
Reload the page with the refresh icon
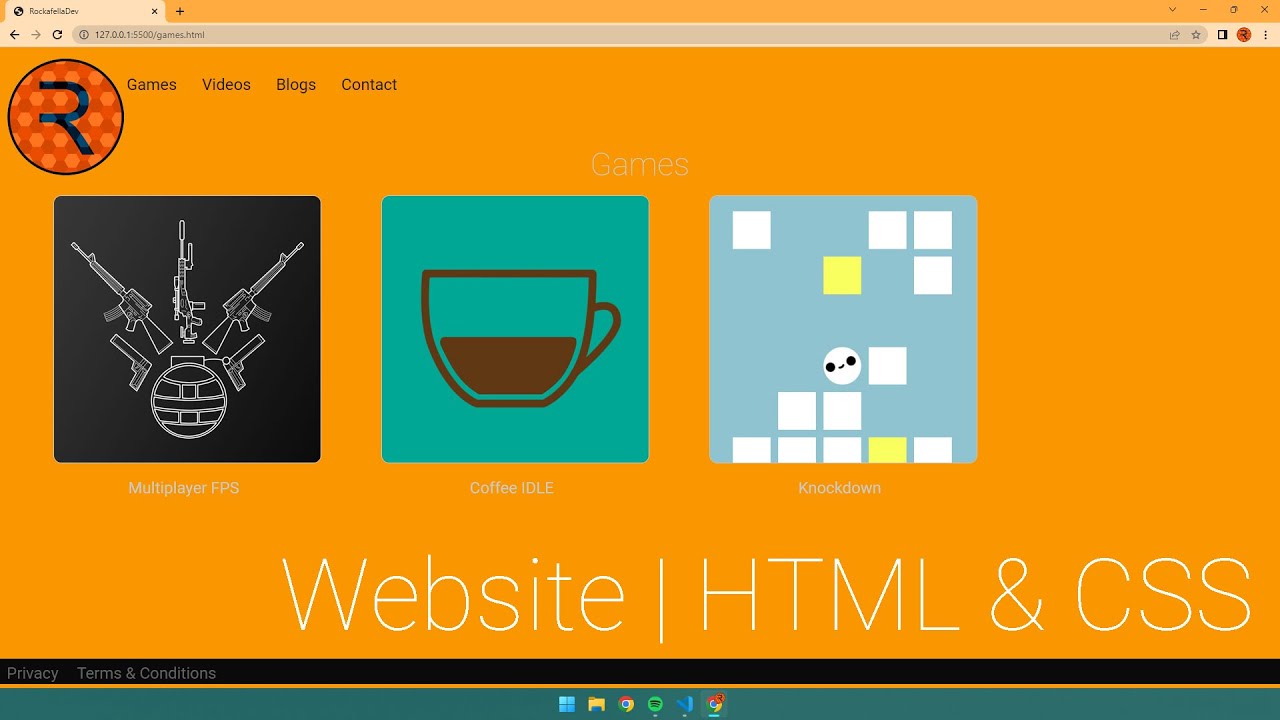tap(57, 34)
